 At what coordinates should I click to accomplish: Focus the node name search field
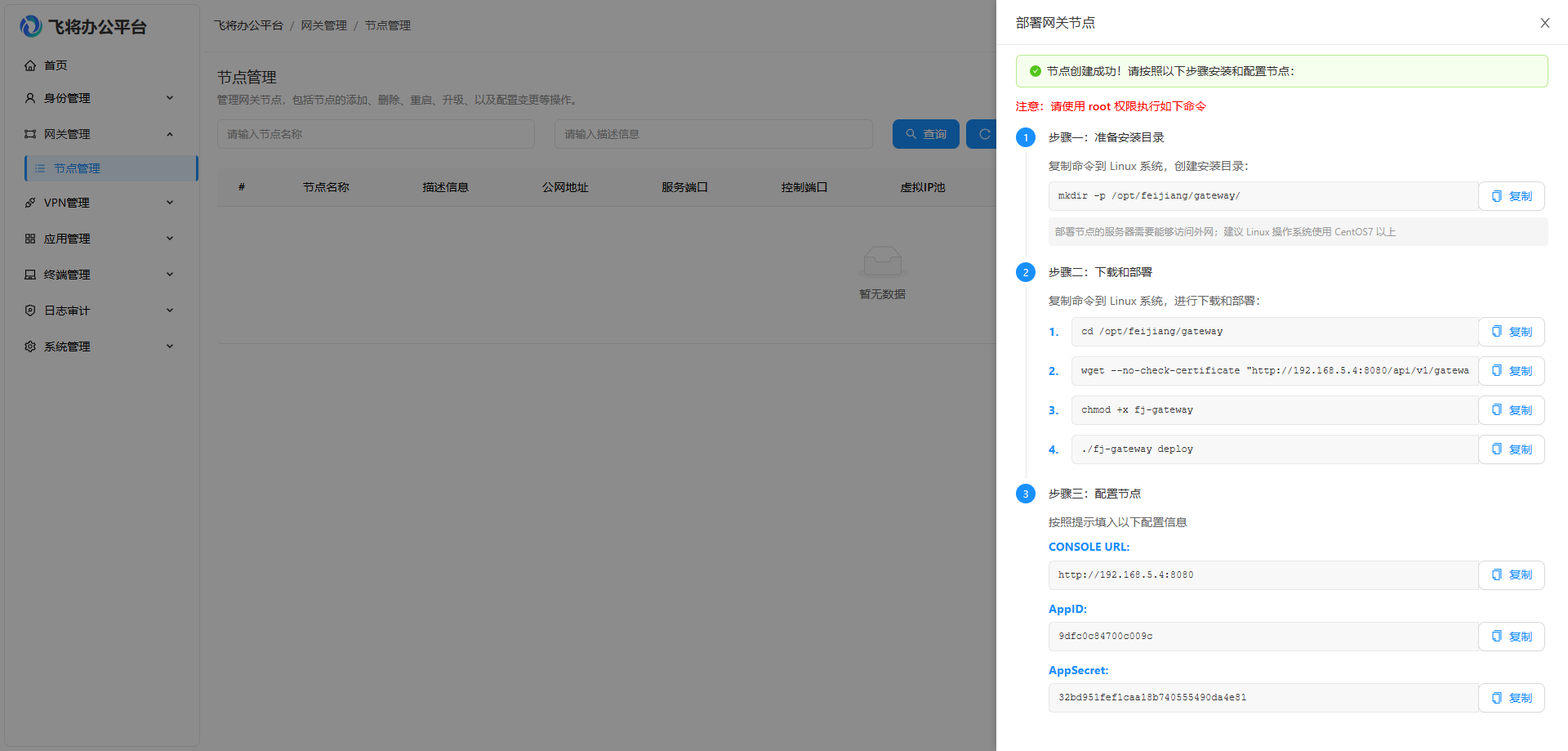[x=376, y=134]
